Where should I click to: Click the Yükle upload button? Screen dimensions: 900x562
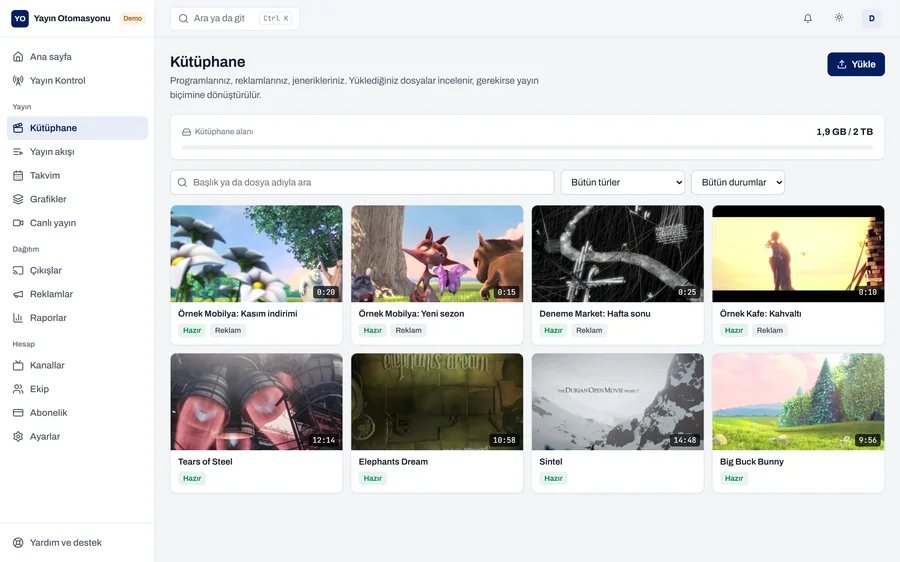856,64
